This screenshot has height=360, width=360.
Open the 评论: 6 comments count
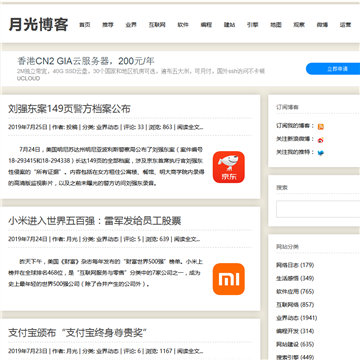click(x=133, y=351)
